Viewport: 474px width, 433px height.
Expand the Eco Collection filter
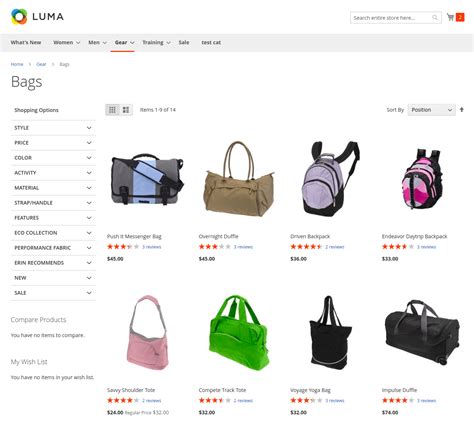point(53,233)
